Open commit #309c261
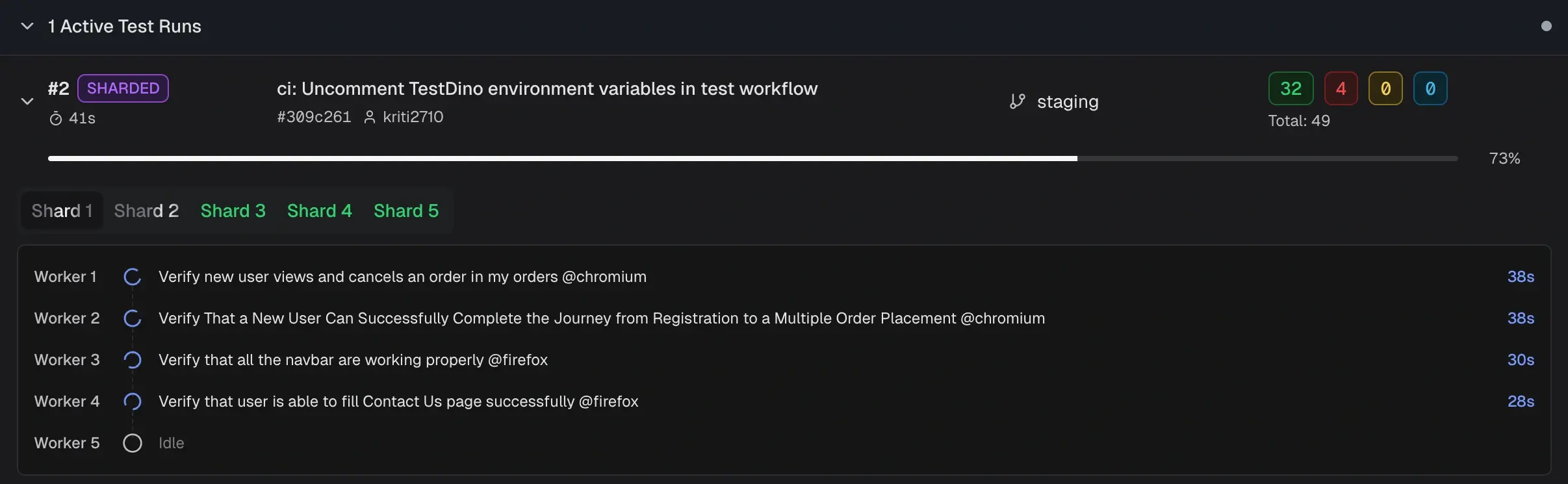Viewport: 1568px width, 484px height. pos(314,117)
